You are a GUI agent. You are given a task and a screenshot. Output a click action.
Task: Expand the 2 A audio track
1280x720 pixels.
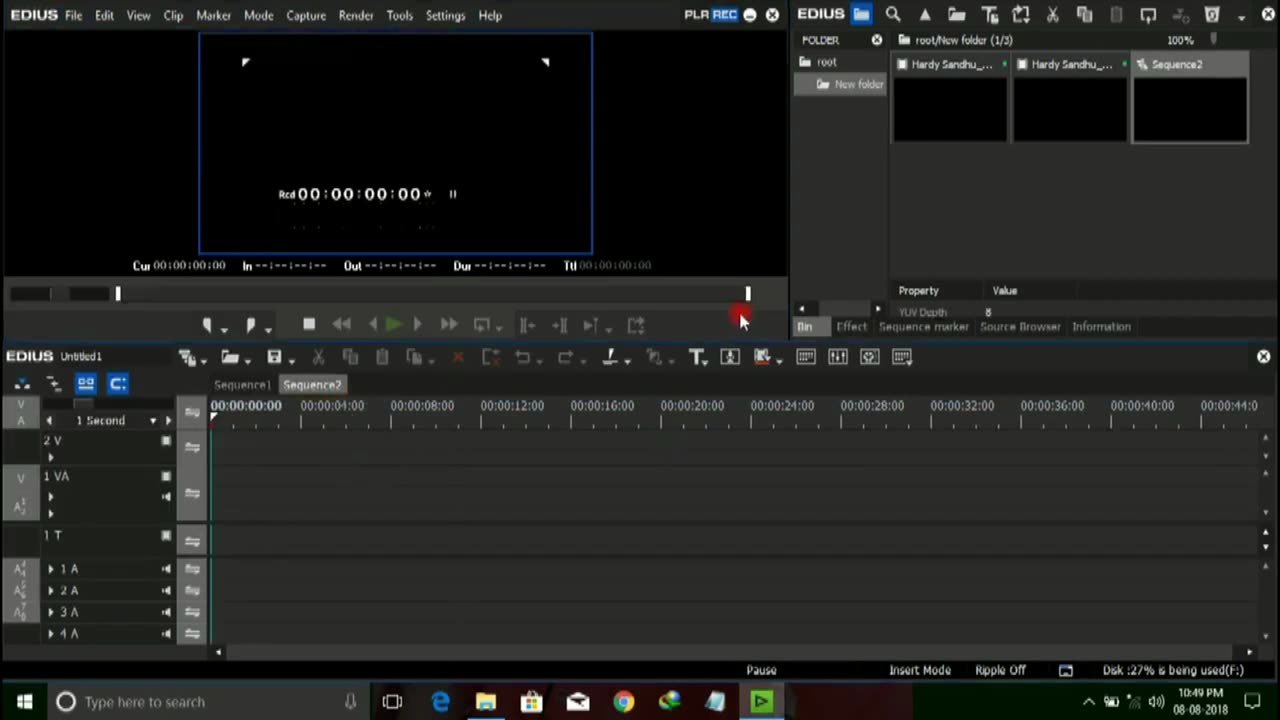pyautogui.click(x=51, y=591)
